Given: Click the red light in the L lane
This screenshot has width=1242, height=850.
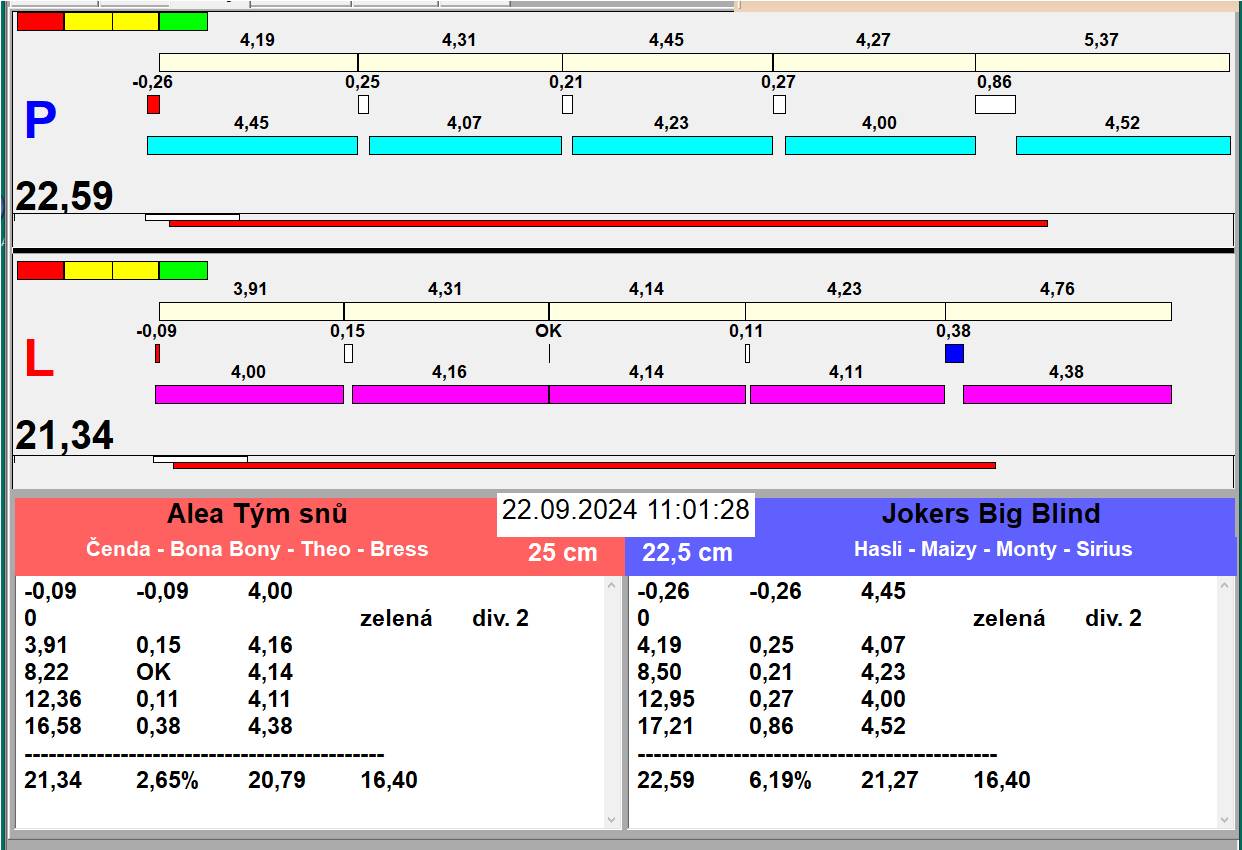Looking at the screenshot, I should click(40, 270).
